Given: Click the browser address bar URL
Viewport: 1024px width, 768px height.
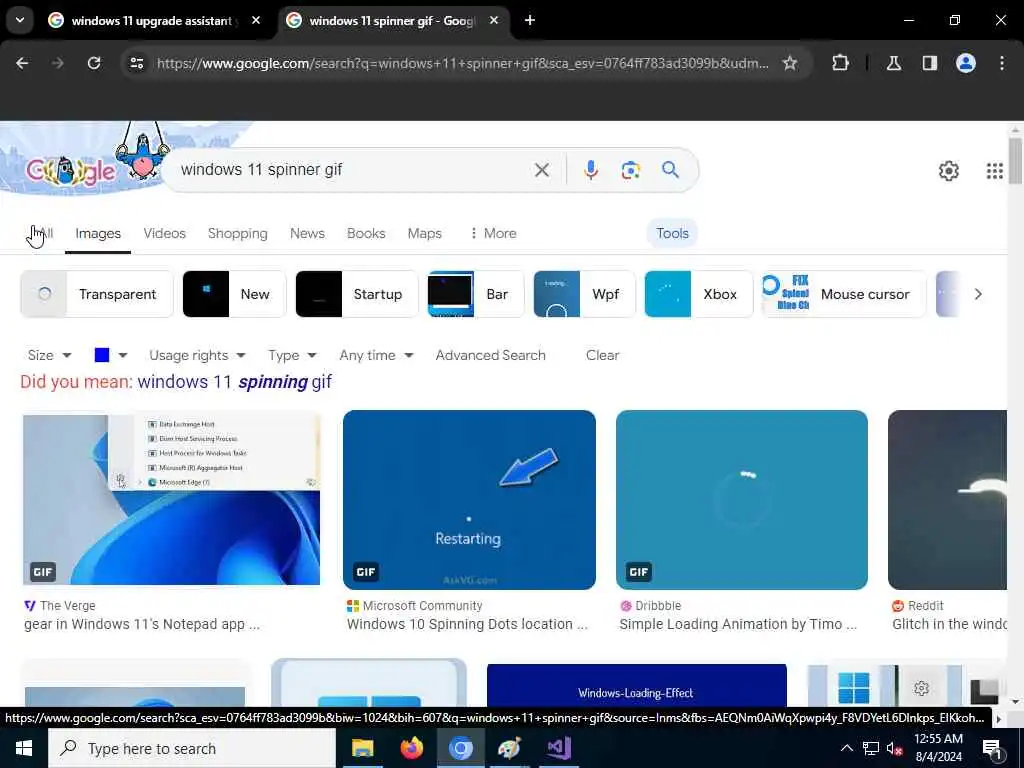Looking at the screenshot, I should (x=462, y=63).
